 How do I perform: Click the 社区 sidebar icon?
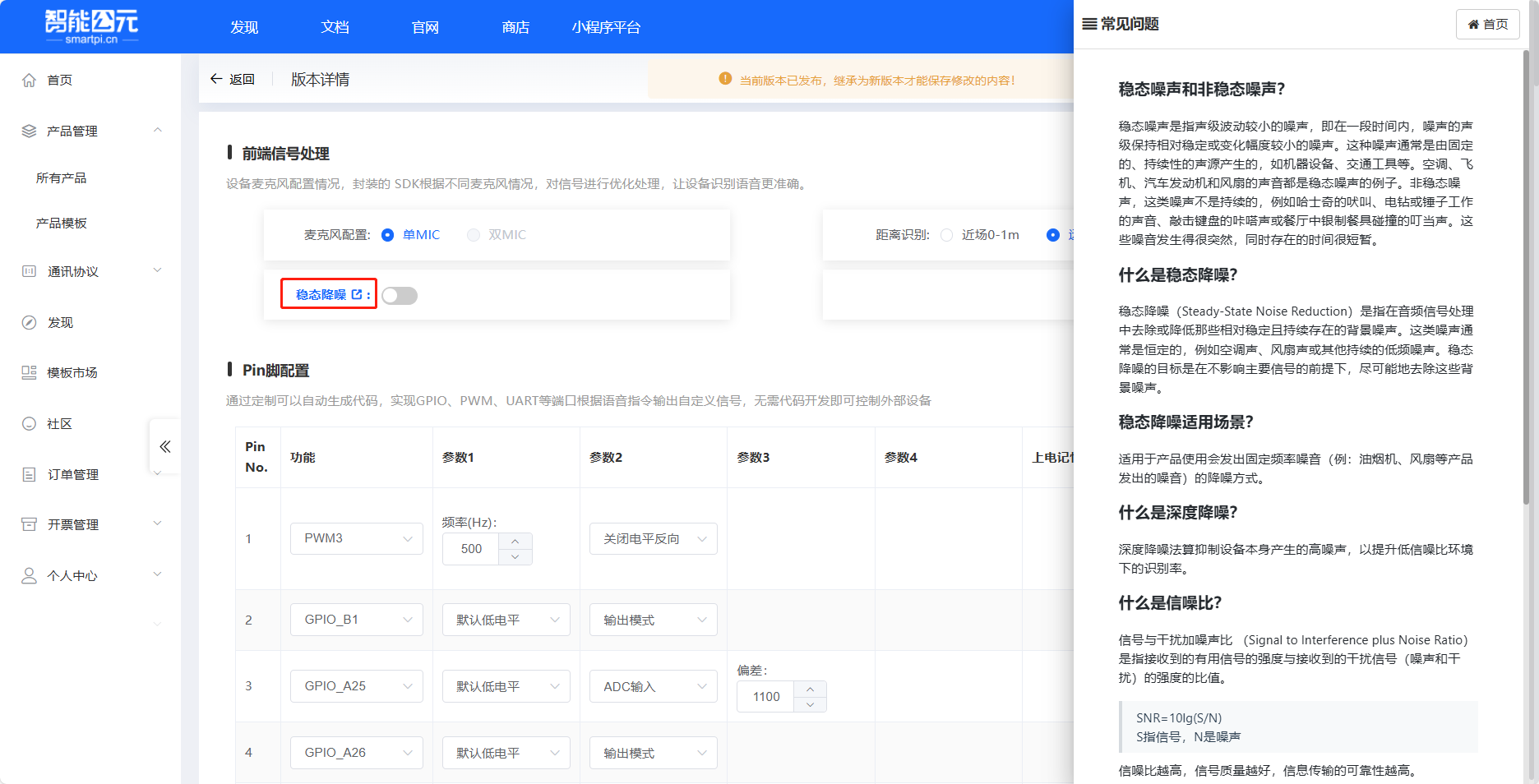(30, 423)
